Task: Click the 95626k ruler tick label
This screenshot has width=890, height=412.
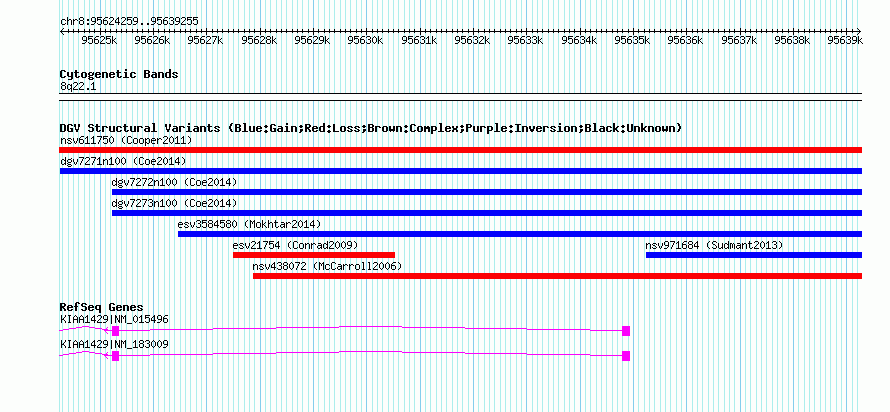Action: tap(153, 40)
